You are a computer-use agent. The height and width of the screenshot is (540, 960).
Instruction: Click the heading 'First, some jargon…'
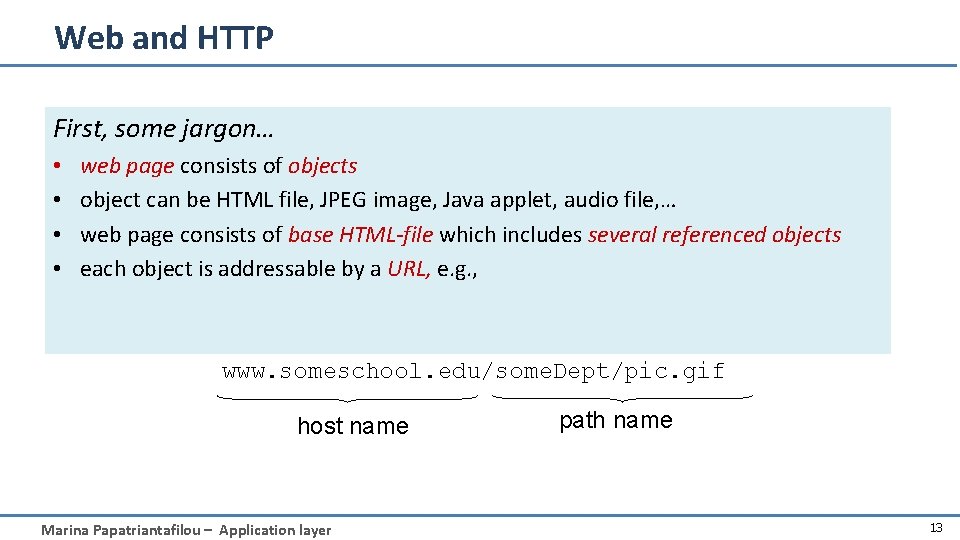(x=163, y=129)
